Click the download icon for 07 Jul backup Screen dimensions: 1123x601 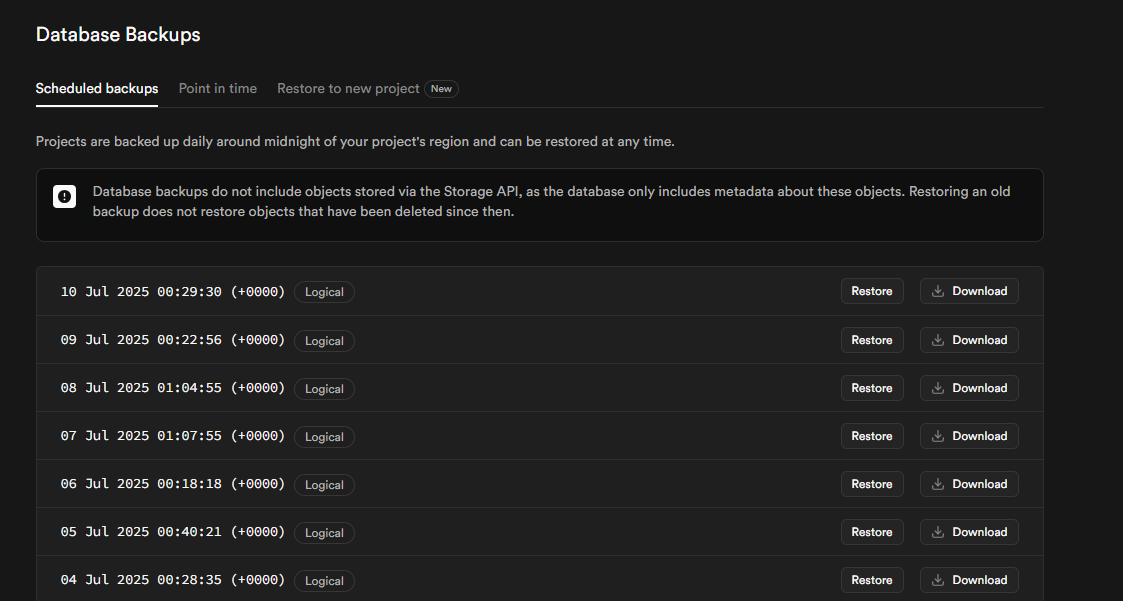pyautogui.click(x=938, y=436)
